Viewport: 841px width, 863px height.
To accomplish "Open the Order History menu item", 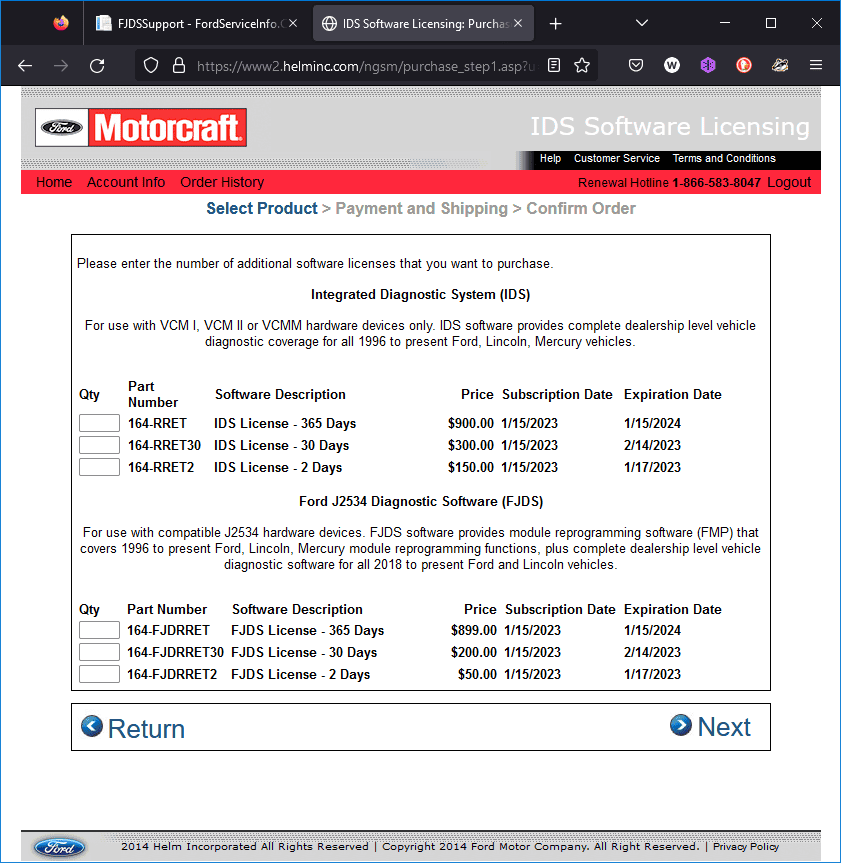I will (222, 182).
